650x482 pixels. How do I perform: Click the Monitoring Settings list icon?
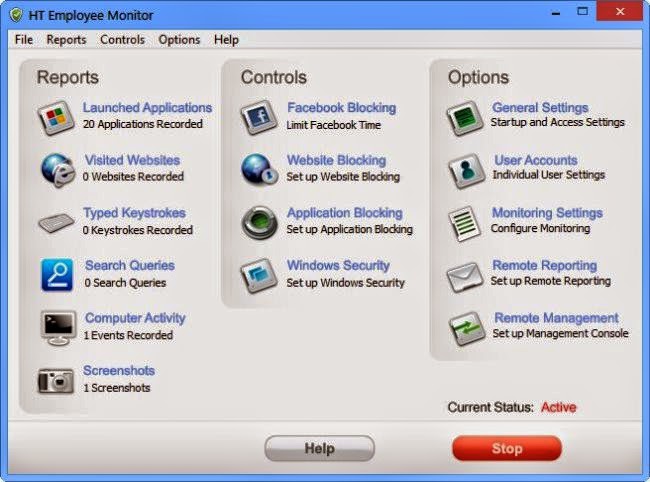(464, 223)
